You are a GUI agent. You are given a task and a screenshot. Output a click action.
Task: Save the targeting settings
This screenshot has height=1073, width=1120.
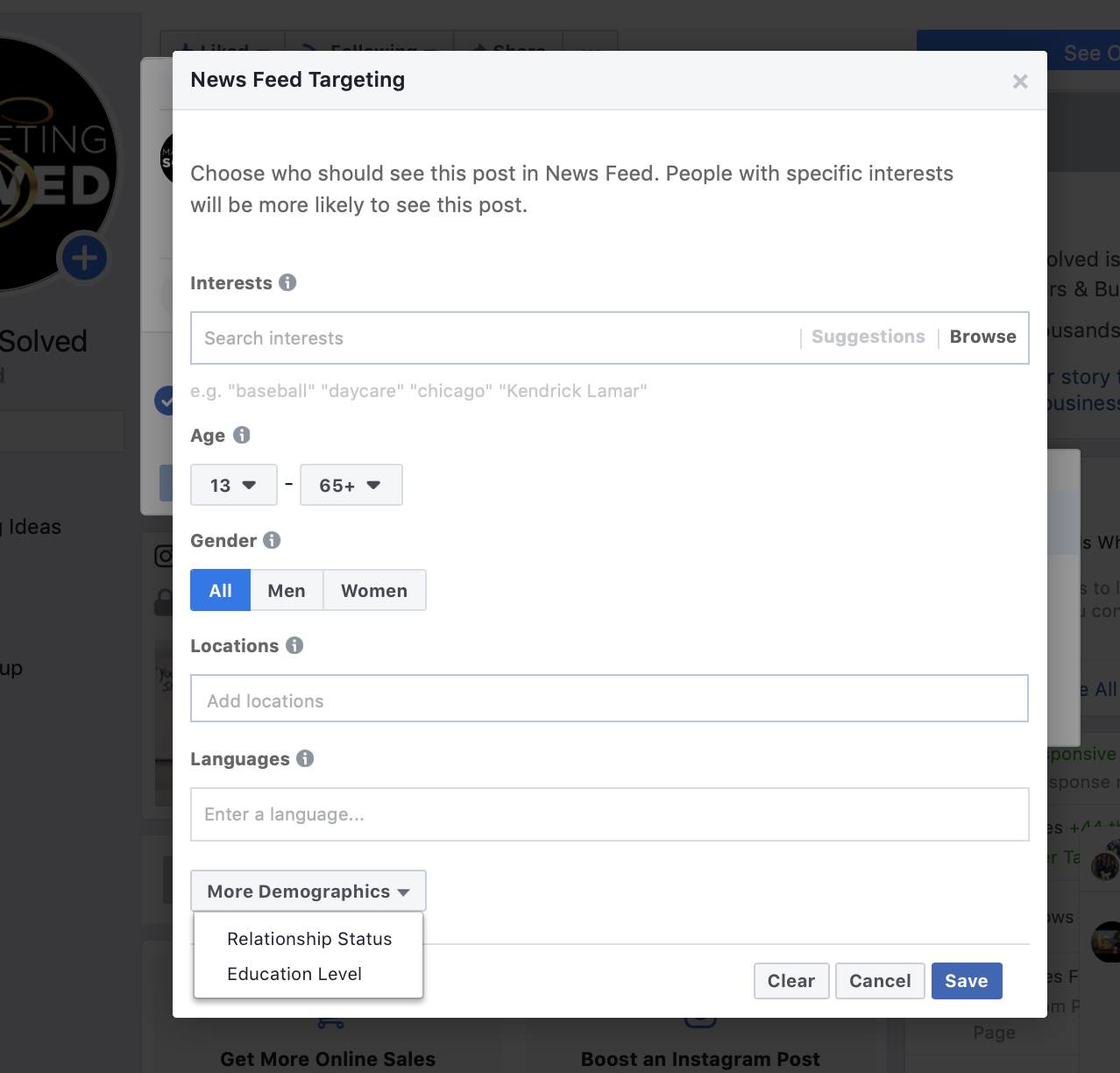coord(967,981)
